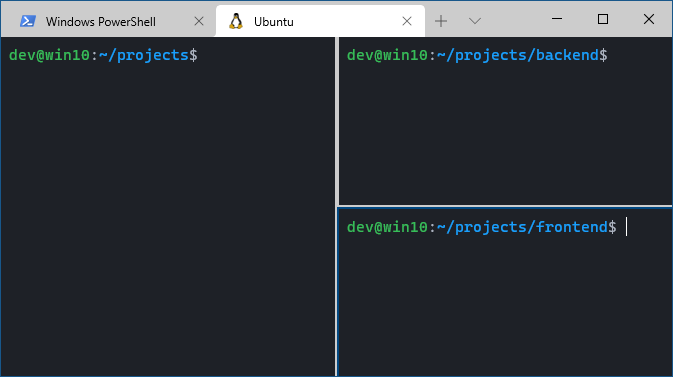Select the Ubuntu tab
Image resolution: width=673 pixels, height=377 pixels.
320,21
